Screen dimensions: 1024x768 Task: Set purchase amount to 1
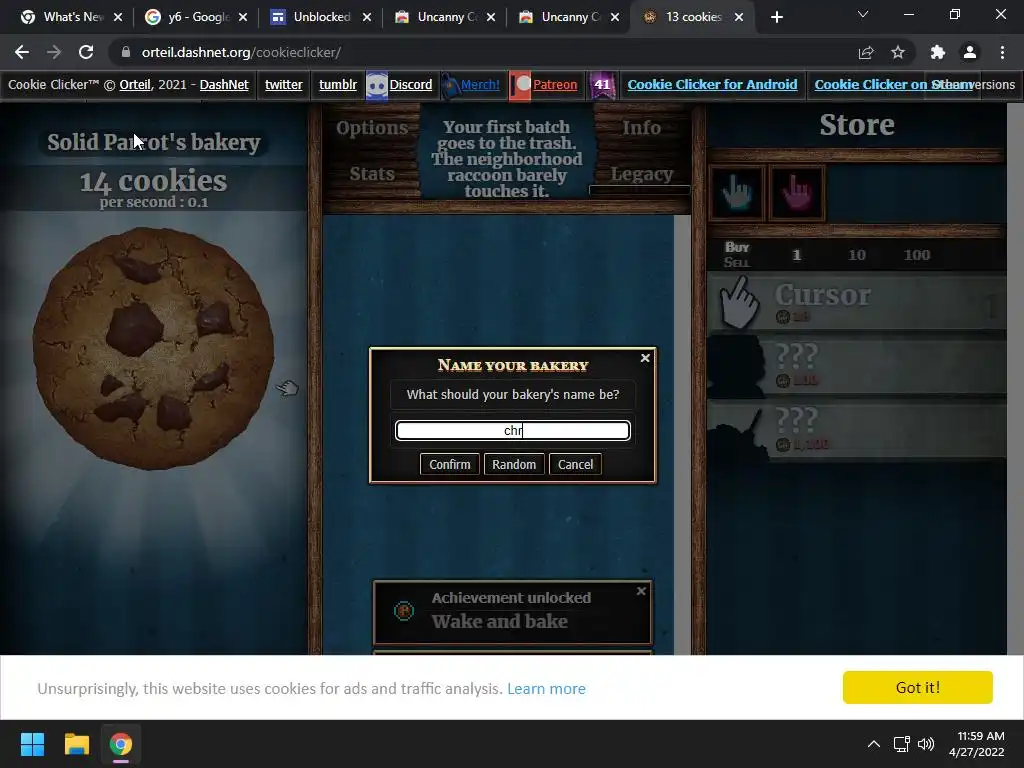(x=797, y=255)
